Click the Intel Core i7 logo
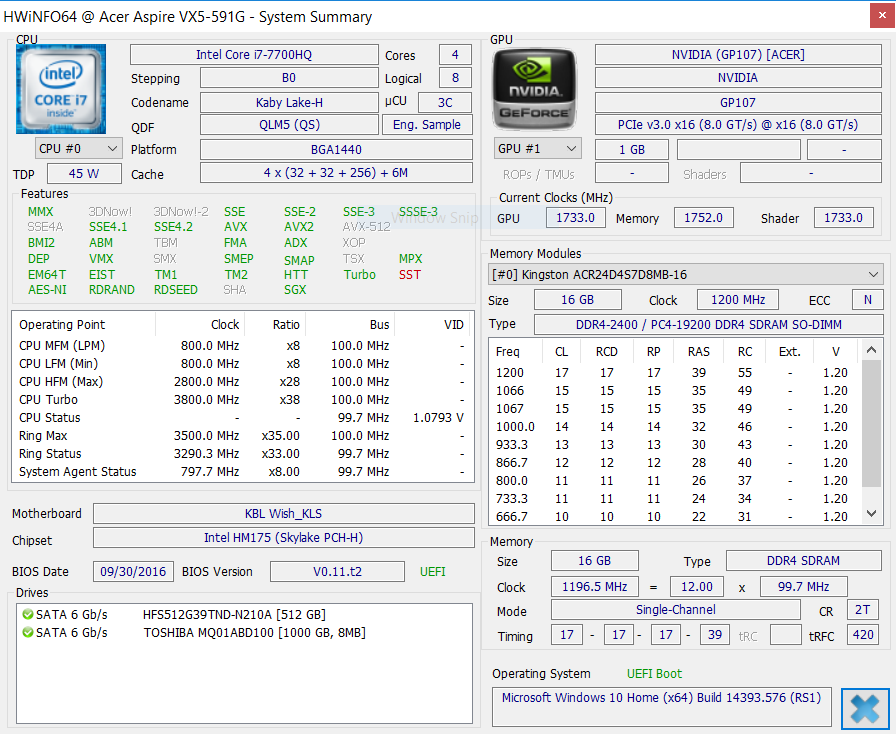896x734 pixels. (x=61, y=89)
